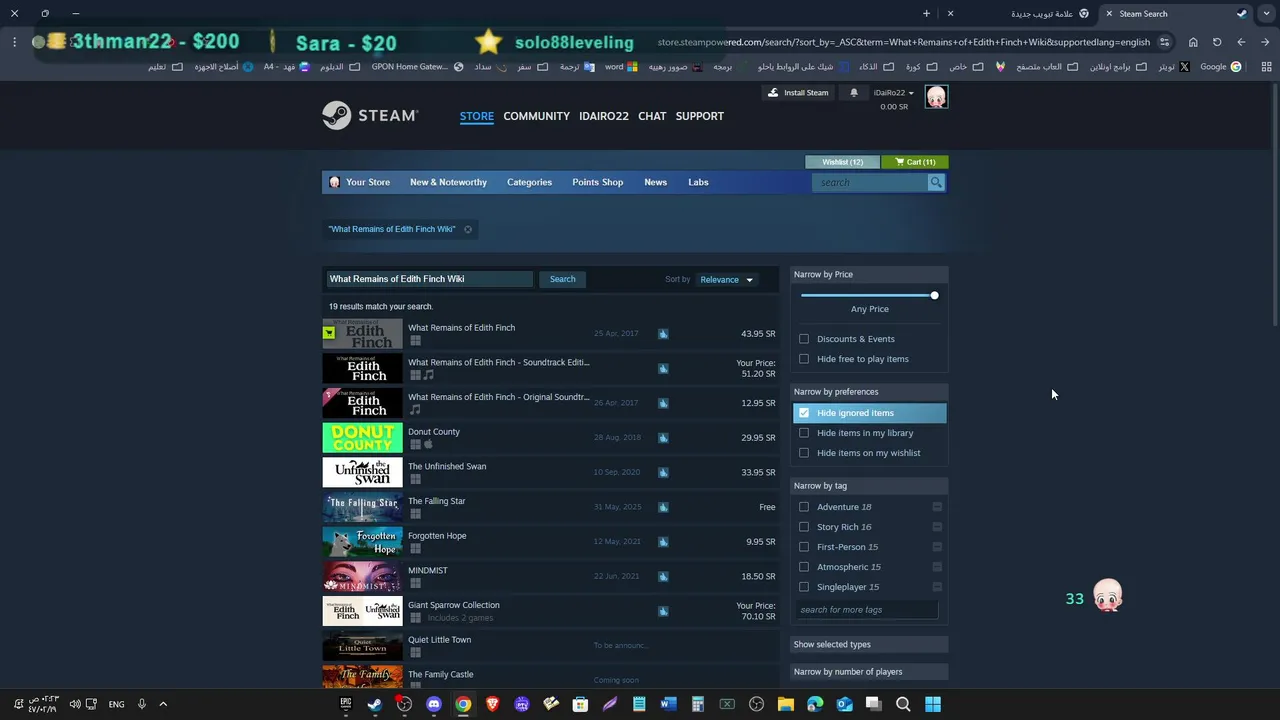
Task: Check the Adventure tag filter
Action: (804, 507)
